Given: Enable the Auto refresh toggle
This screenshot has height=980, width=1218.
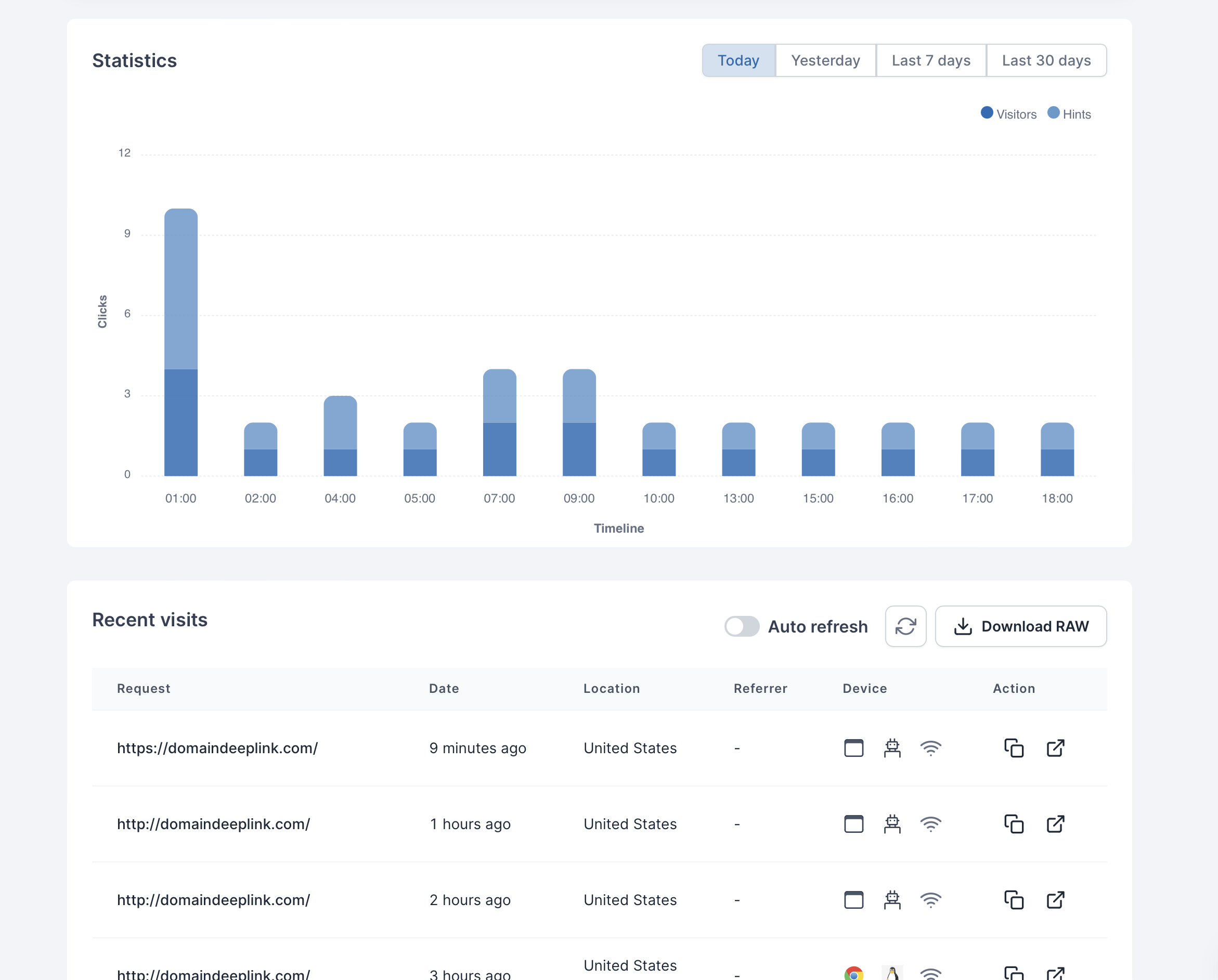Looking at the screenshot, I should coord(742,626).
